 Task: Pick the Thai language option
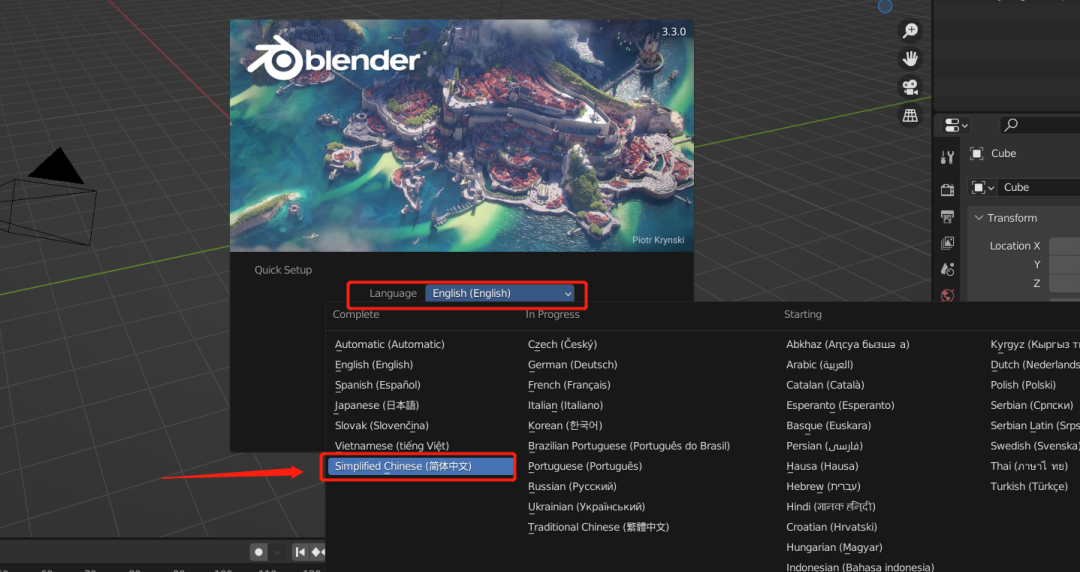1029,467
